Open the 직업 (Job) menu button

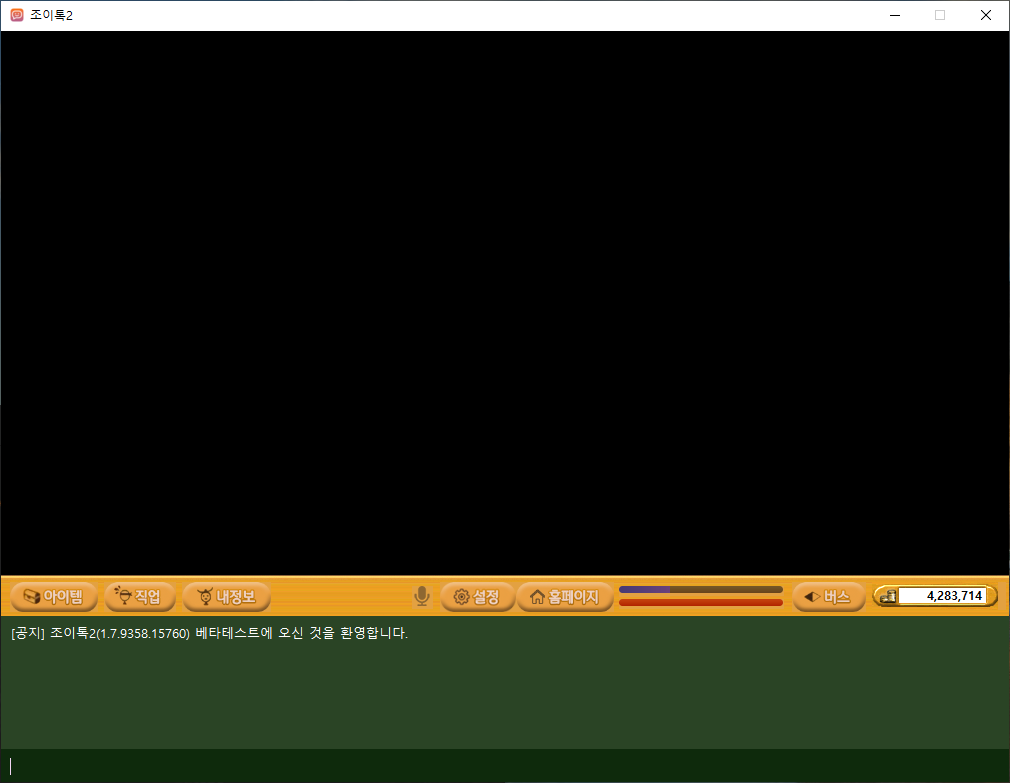pos(140,597)
